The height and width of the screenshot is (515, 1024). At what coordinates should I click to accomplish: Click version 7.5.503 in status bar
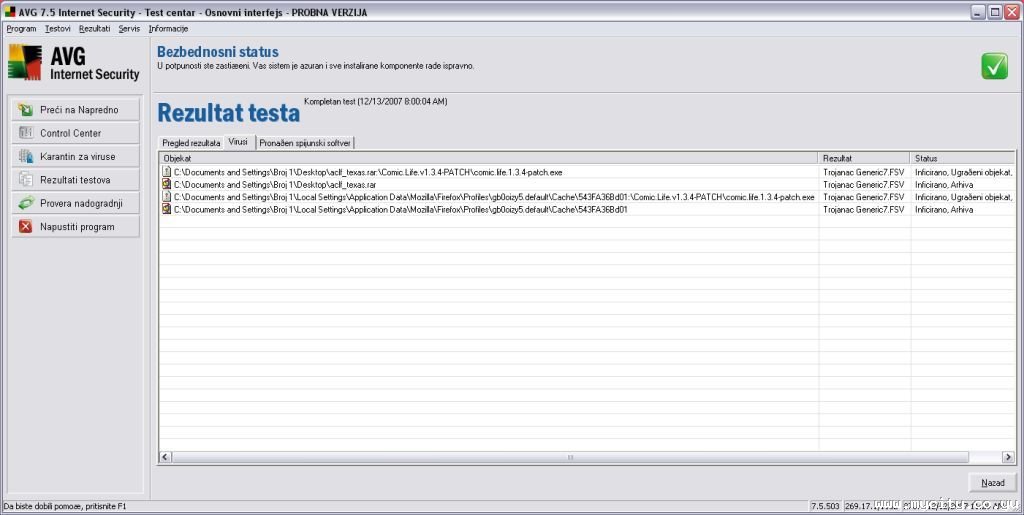pos(825,505)
